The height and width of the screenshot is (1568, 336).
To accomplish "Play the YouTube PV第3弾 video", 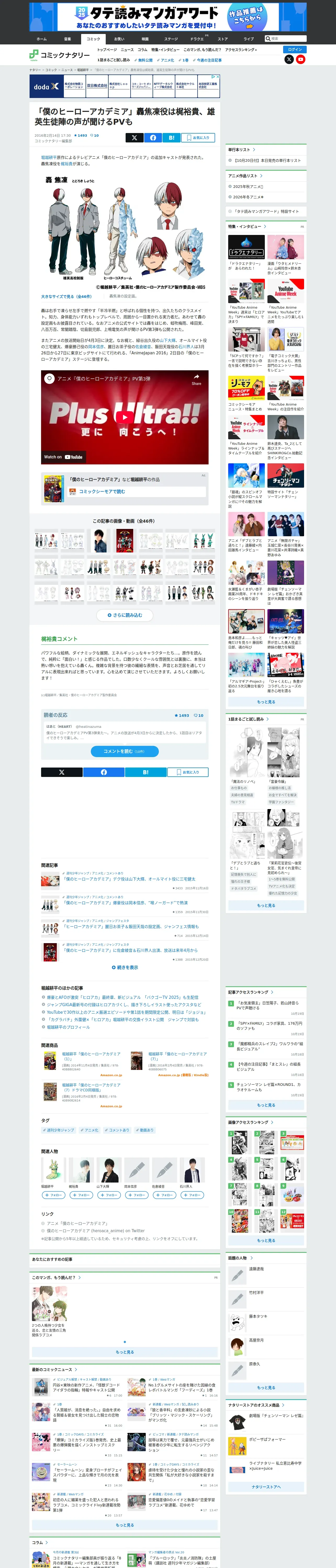I will [x=125, y=417].
